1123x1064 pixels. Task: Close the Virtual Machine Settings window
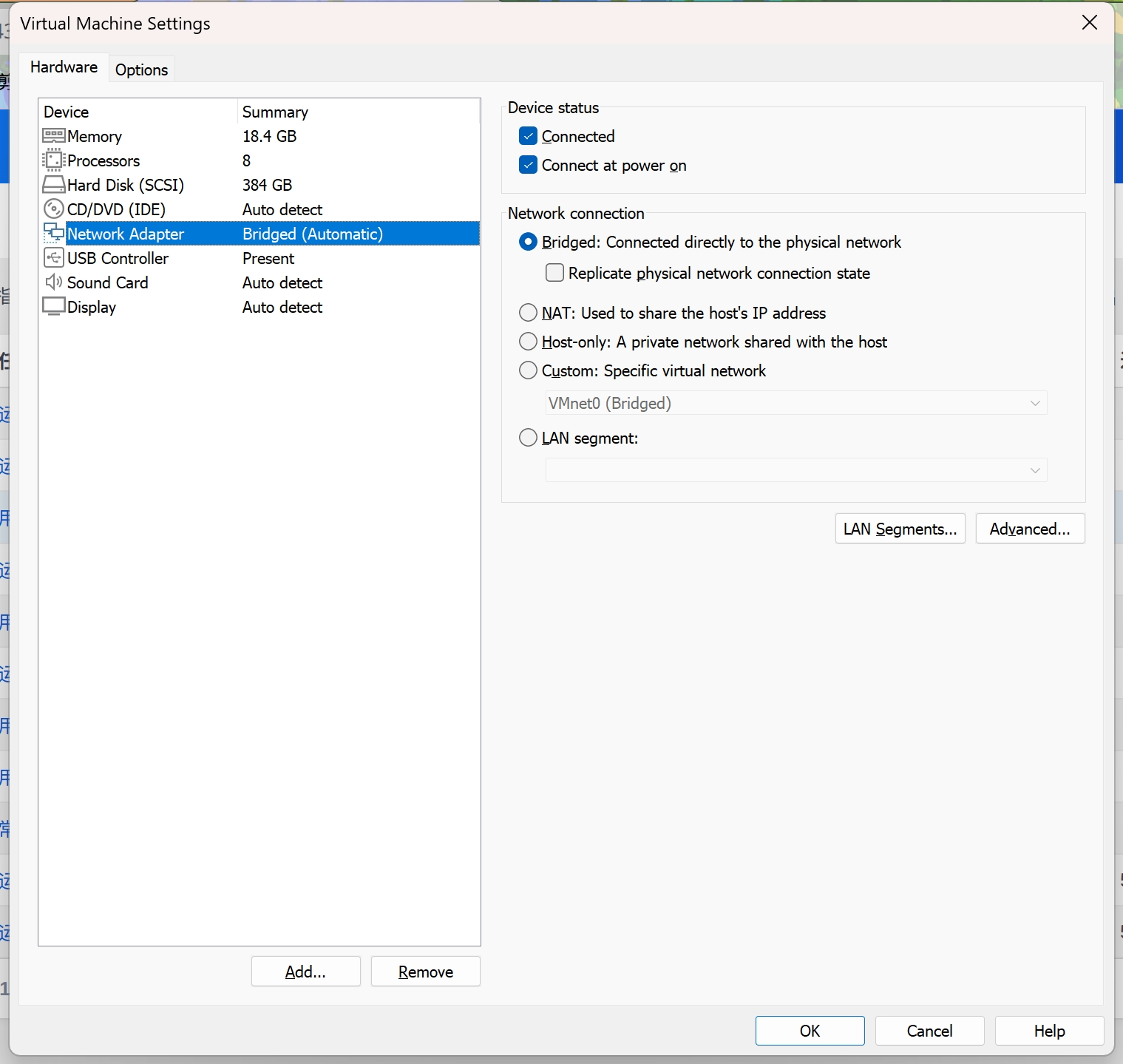point(1089,23)
